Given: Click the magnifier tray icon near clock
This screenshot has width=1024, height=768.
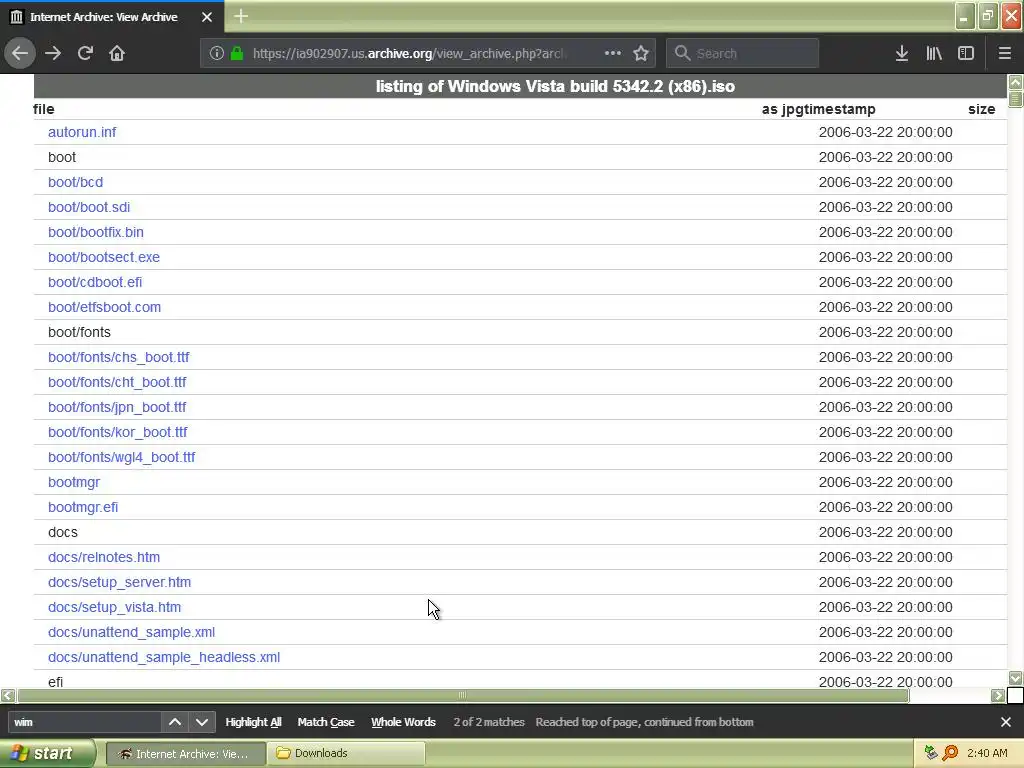Looking at the screenshot, I should pyautogui.click(x=950, y=753).
